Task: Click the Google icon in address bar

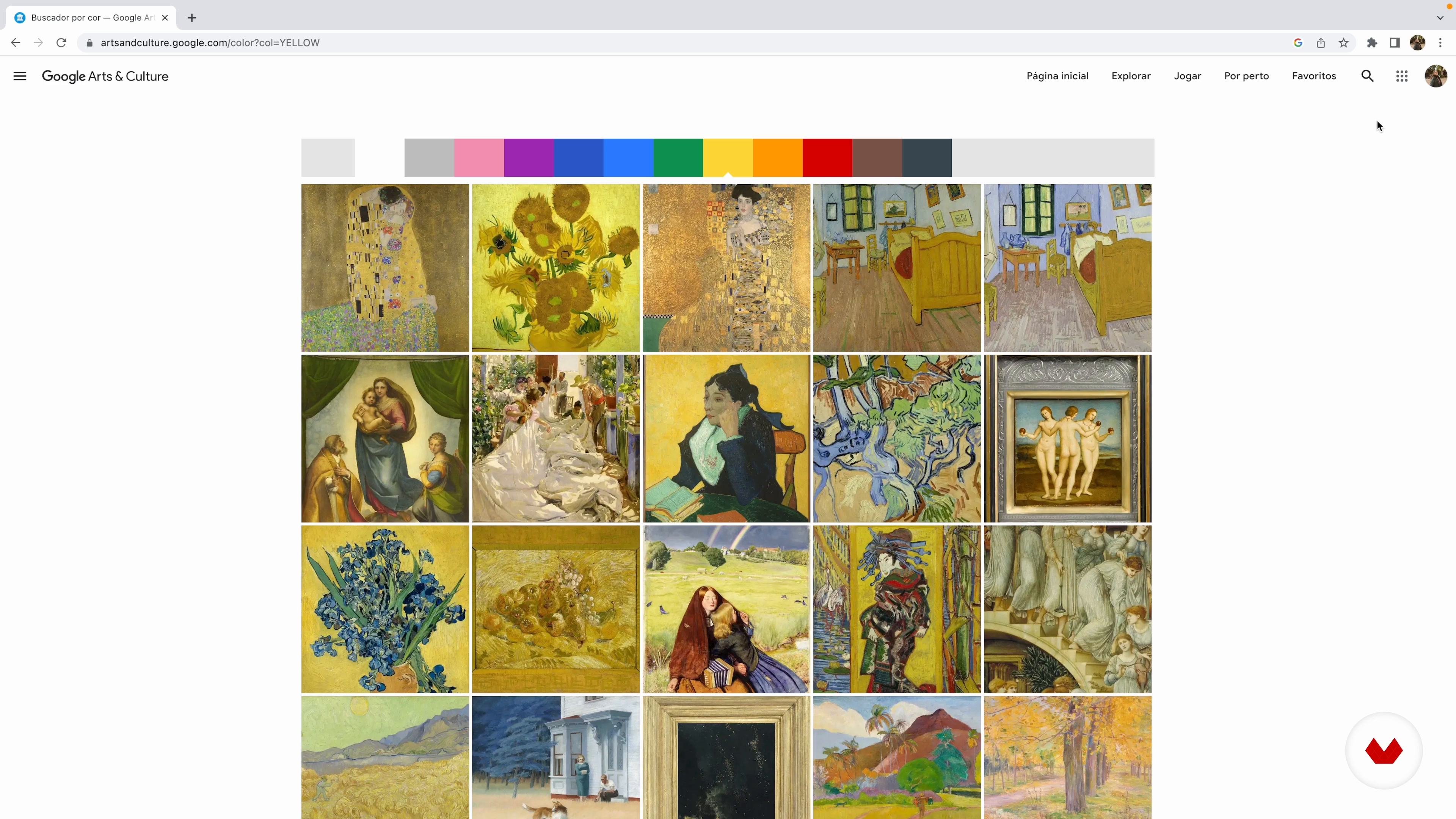Action: coord(1298,43)
